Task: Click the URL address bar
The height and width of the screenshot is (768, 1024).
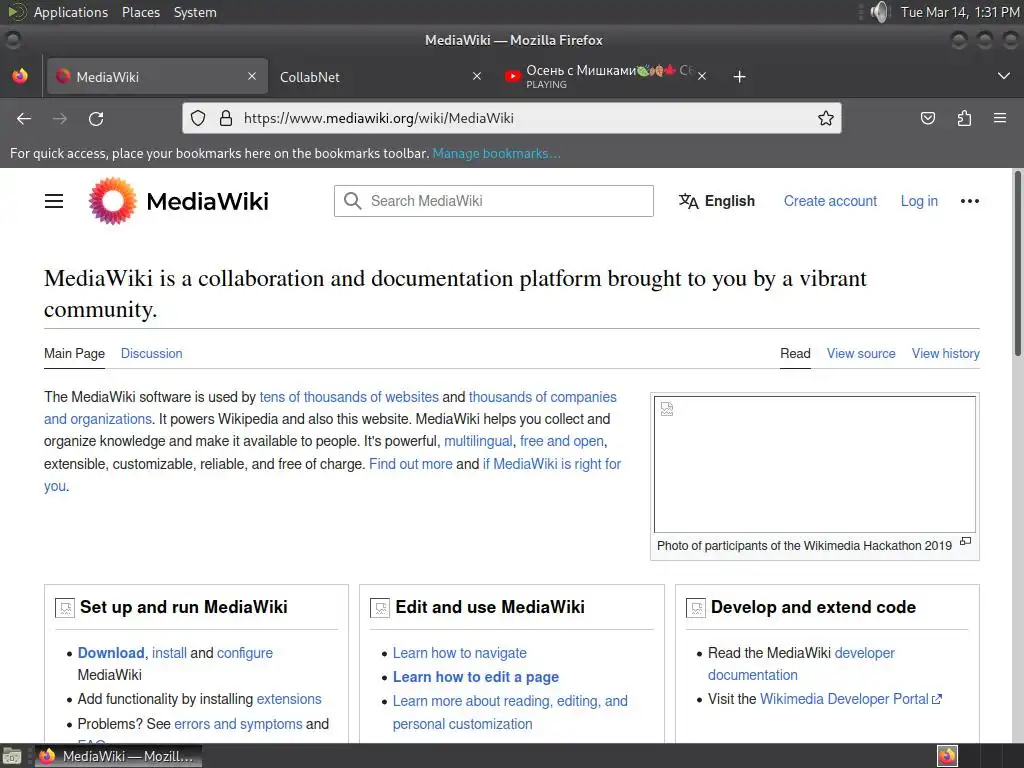Action: [511, 118]
